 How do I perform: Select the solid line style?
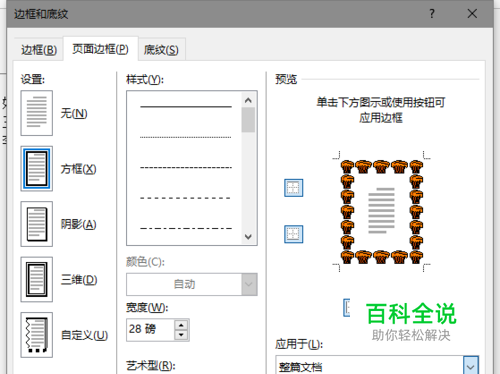pyautogui.click(x=186, y=107)
